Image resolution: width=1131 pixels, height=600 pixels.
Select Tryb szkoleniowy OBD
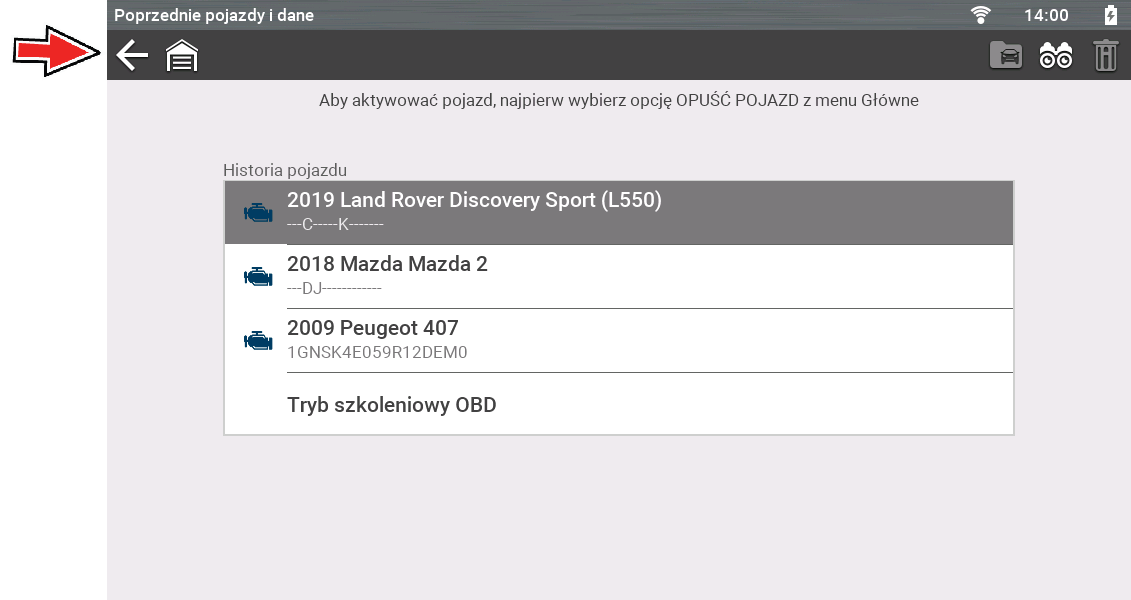391,405
